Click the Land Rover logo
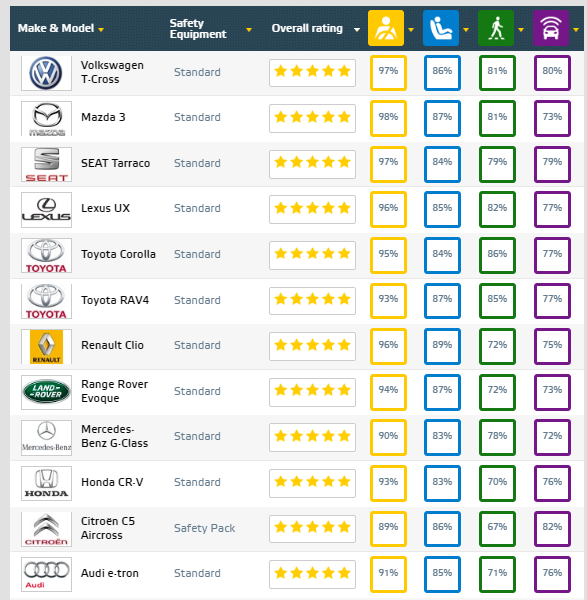 [x=46, y=392]
